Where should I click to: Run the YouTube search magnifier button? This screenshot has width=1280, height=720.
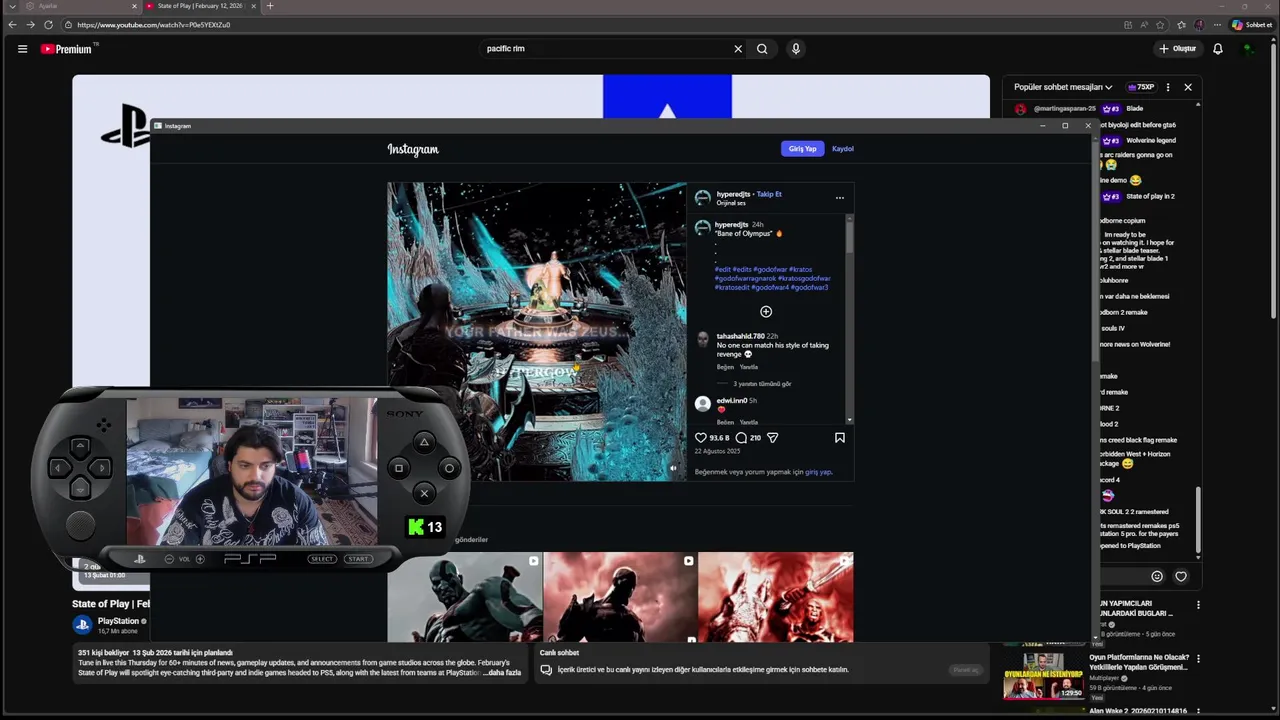click(x=762, y=48)
